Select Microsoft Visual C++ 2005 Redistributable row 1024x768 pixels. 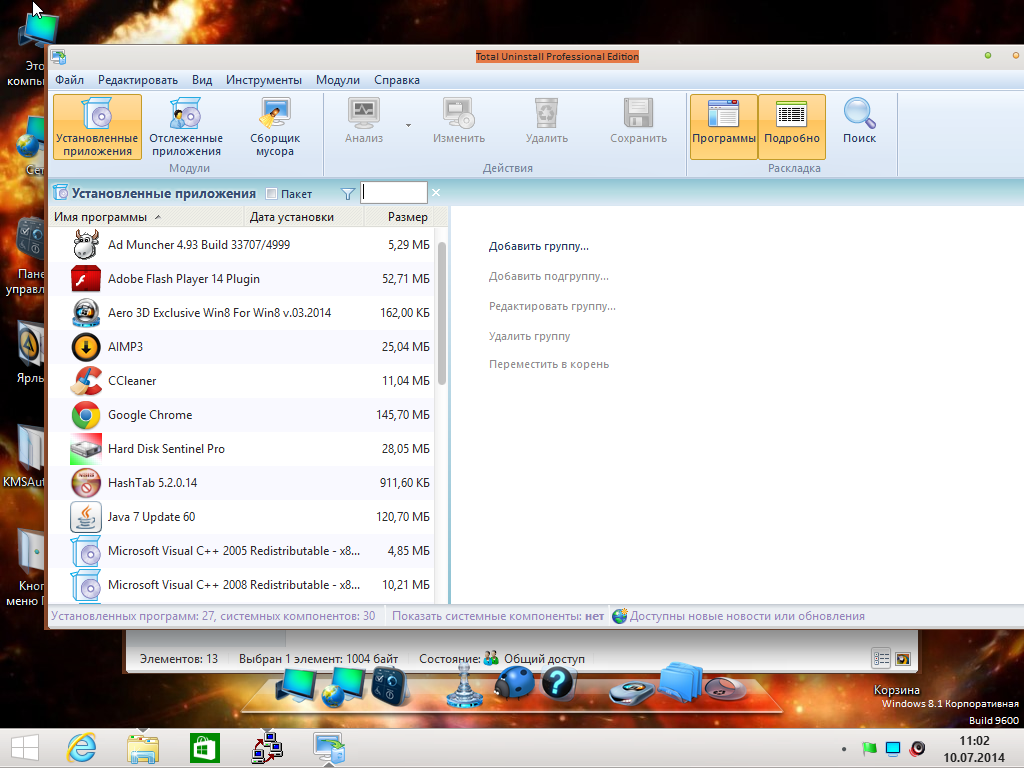241,551
